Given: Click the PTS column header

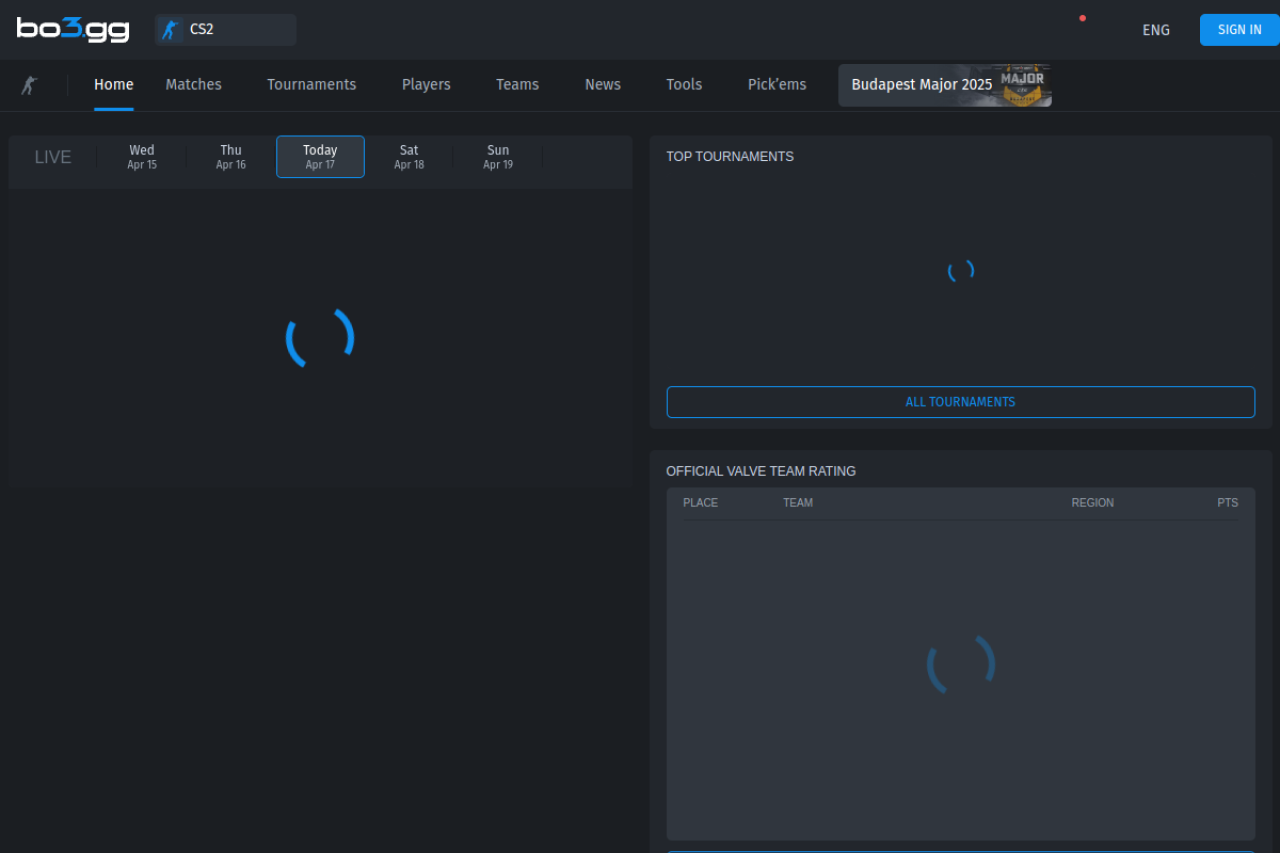Looking at the screenshot, I should click(x=1227, y=503).
